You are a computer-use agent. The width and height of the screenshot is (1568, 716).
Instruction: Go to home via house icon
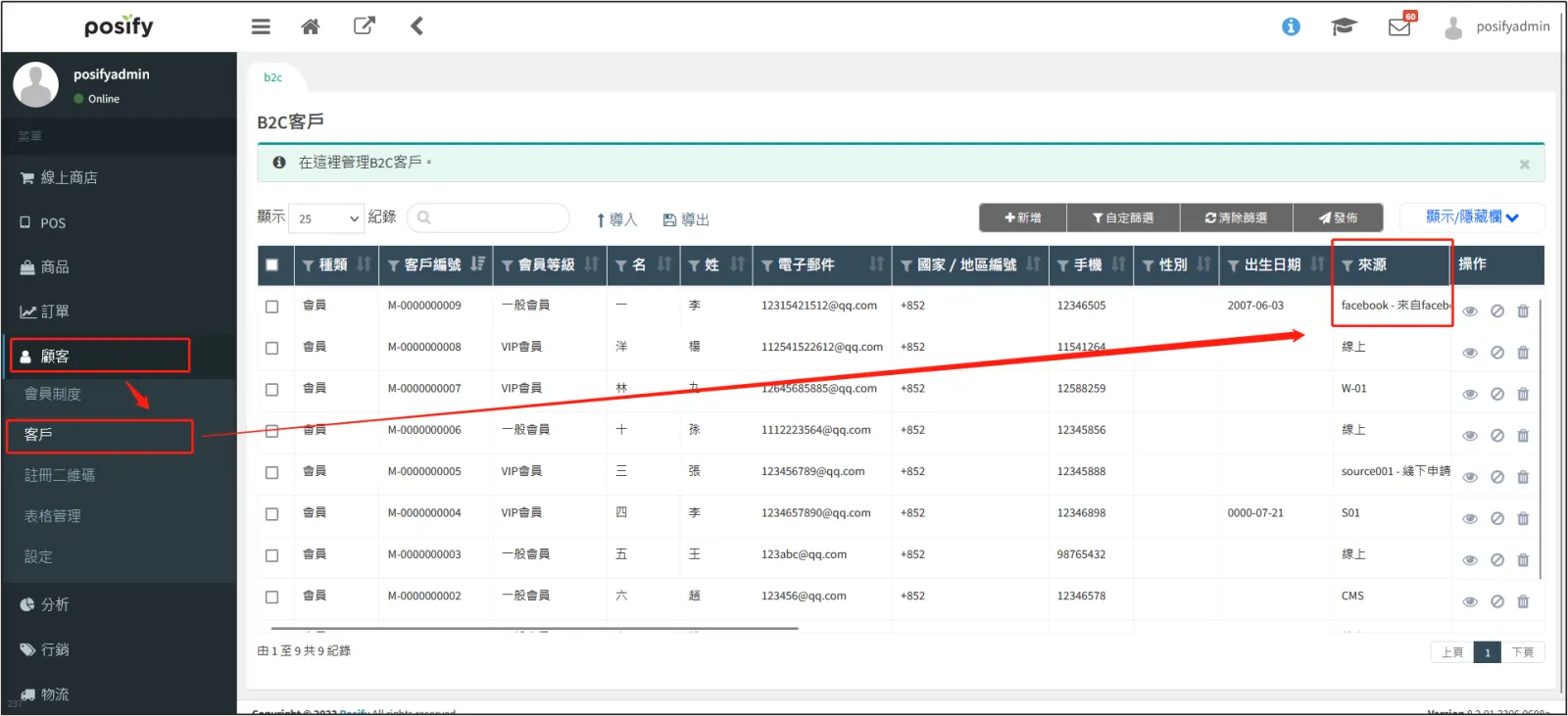click(311, 26)
